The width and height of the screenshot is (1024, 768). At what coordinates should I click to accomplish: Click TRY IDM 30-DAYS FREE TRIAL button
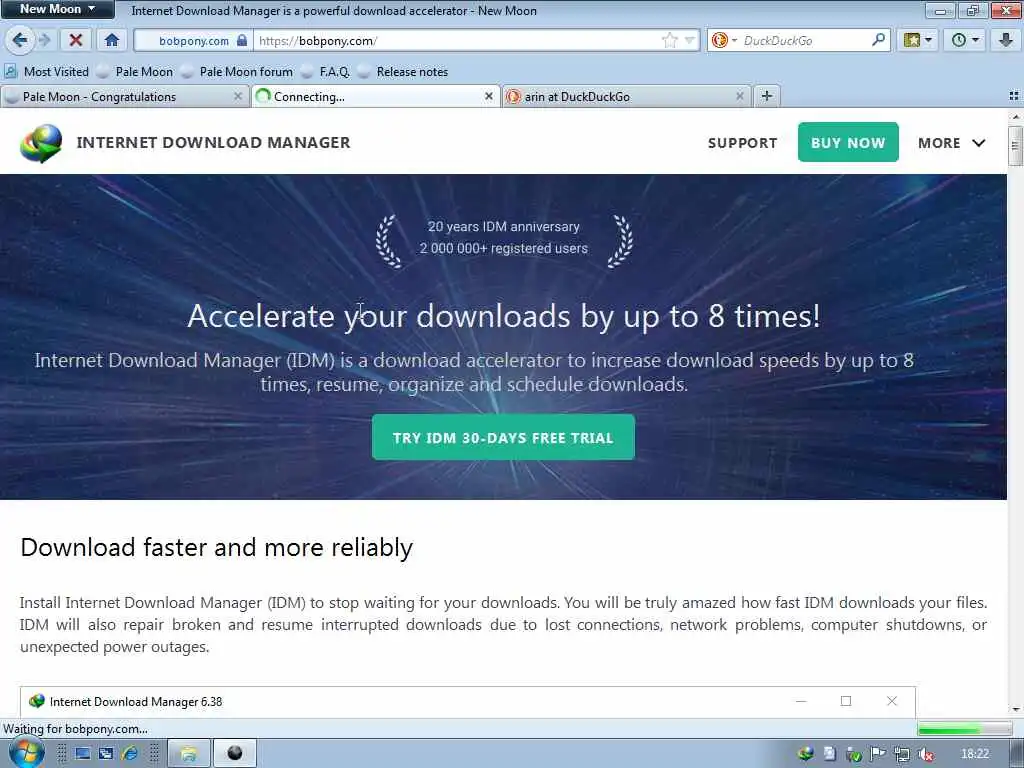tap(503, 438)
